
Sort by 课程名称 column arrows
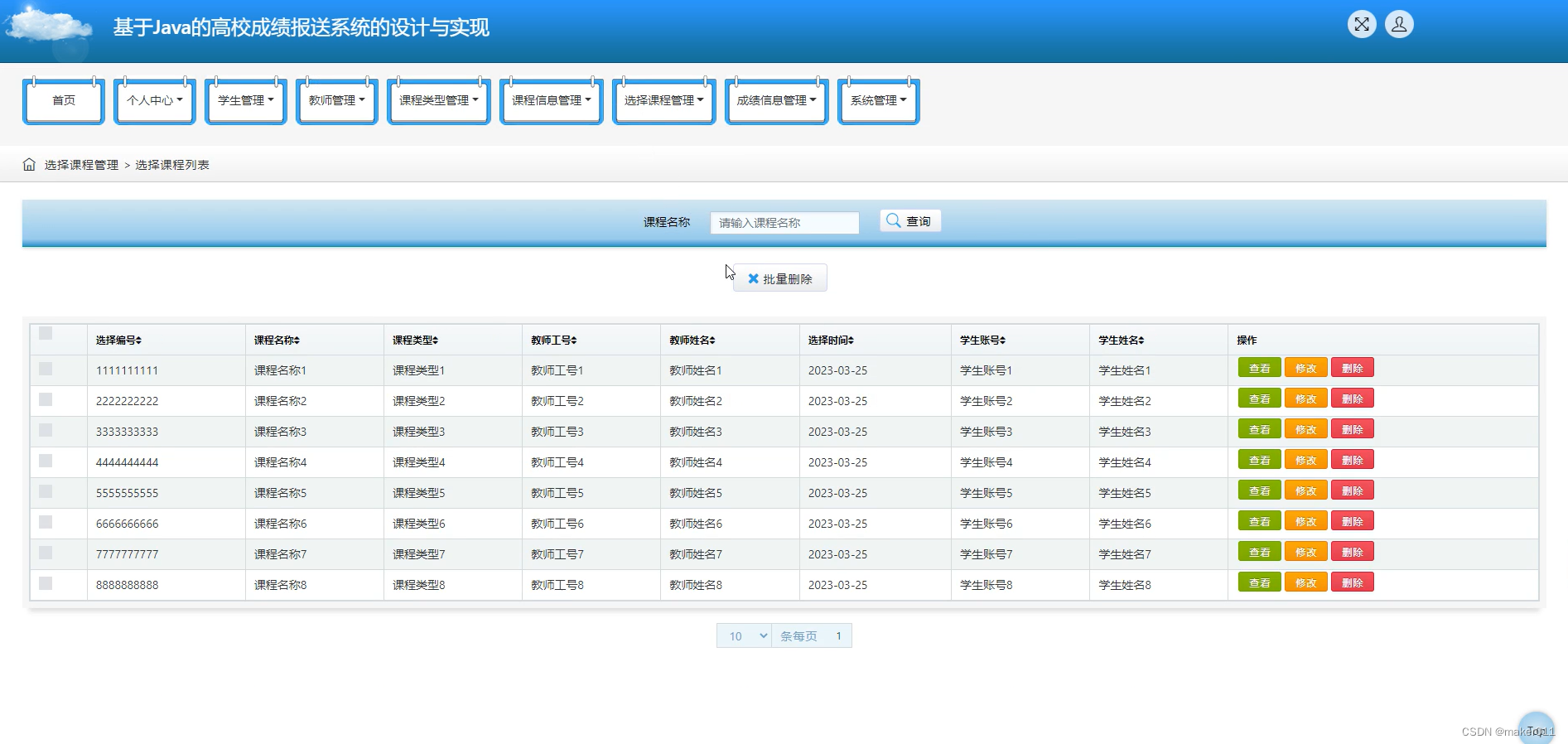click(297, 341)
